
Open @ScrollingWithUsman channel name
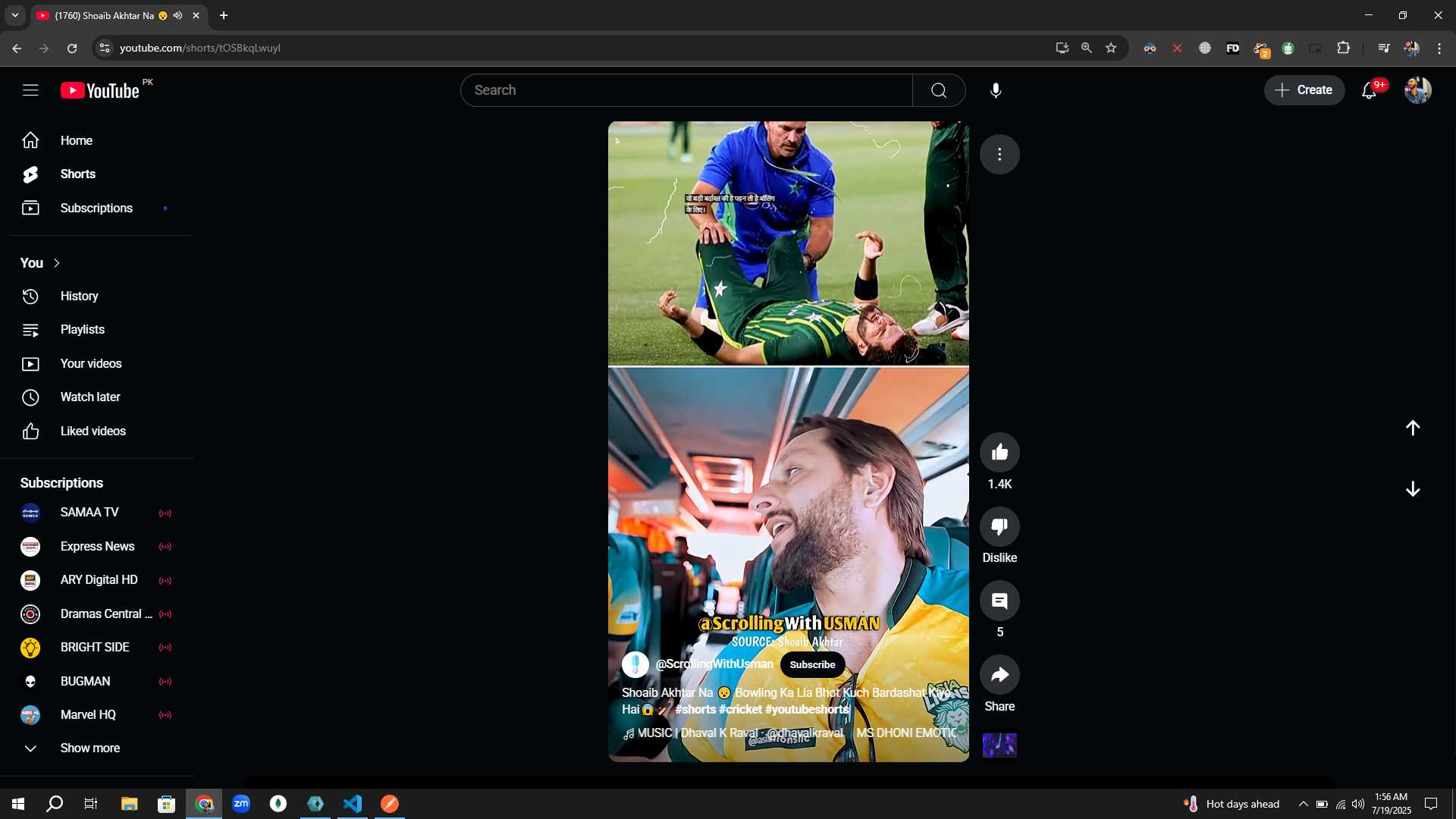(714, 664)
